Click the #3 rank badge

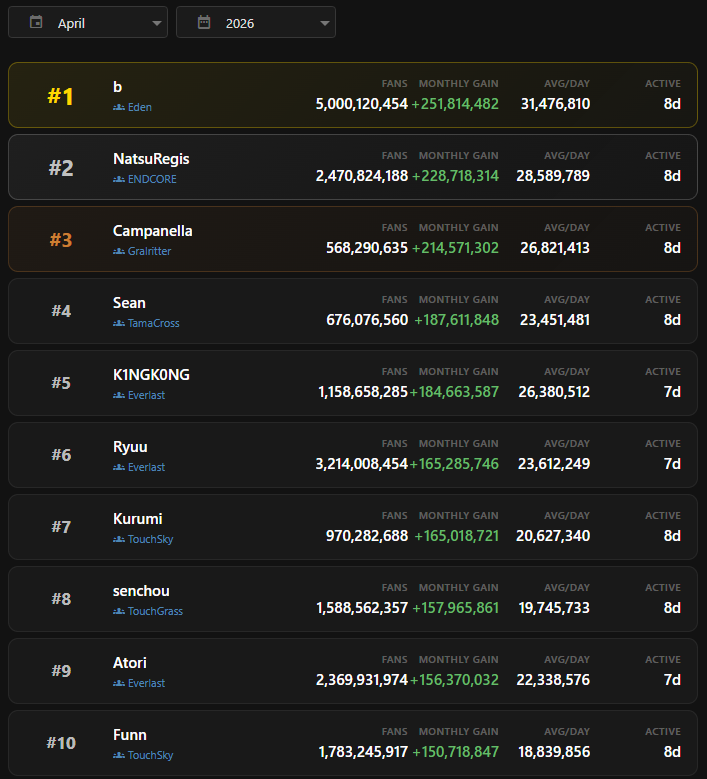tap(61, 240)
